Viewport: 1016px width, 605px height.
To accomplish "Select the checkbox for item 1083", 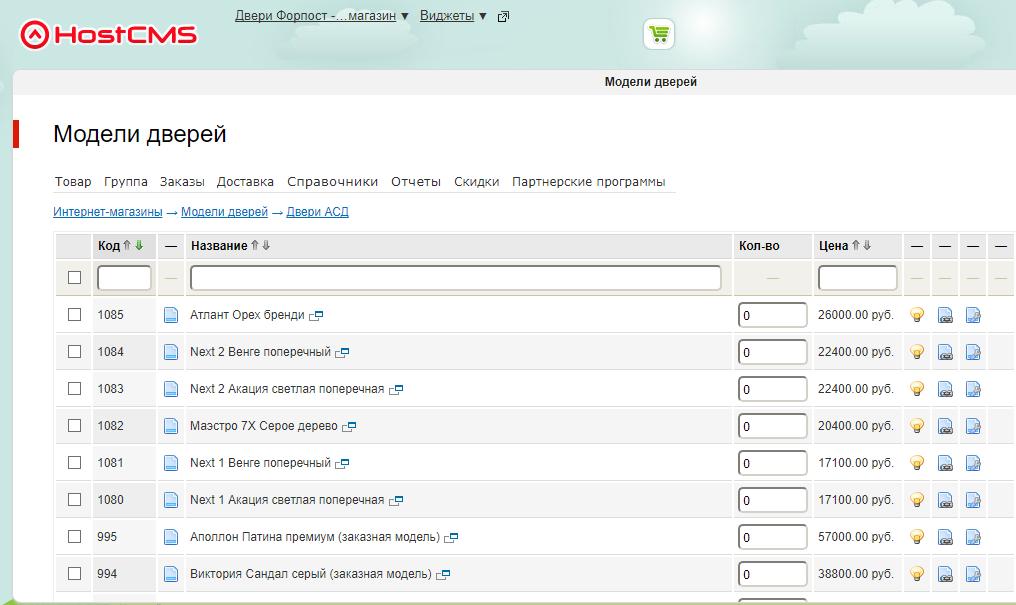I will click(x=75, y=388).
